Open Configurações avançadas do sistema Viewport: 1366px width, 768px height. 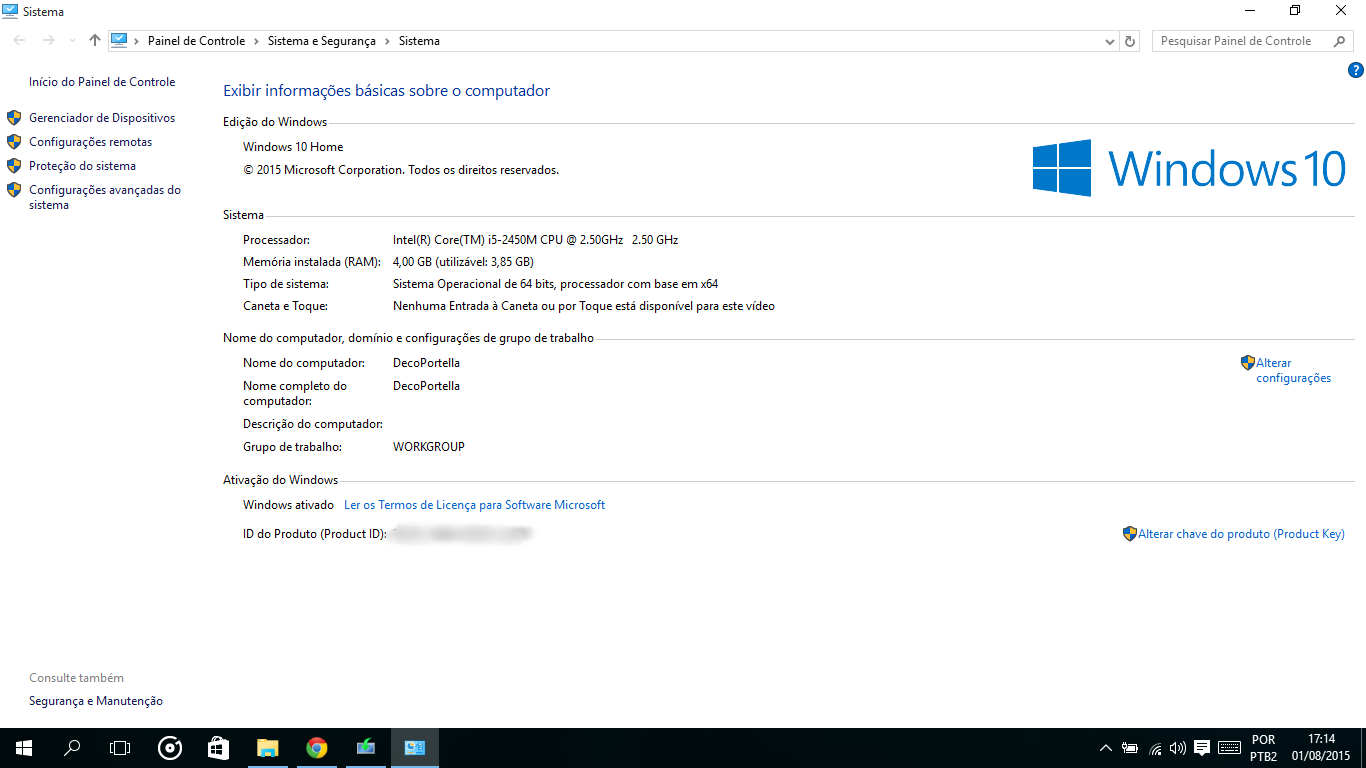tap(105, 197)
